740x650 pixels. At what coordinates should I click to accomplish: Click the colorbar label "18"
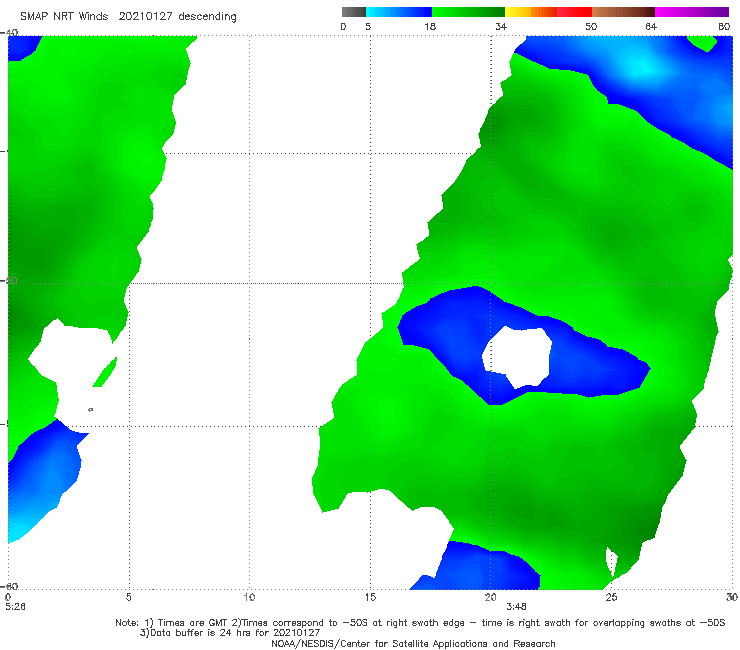pyautogui.click(x=430, y=26)
